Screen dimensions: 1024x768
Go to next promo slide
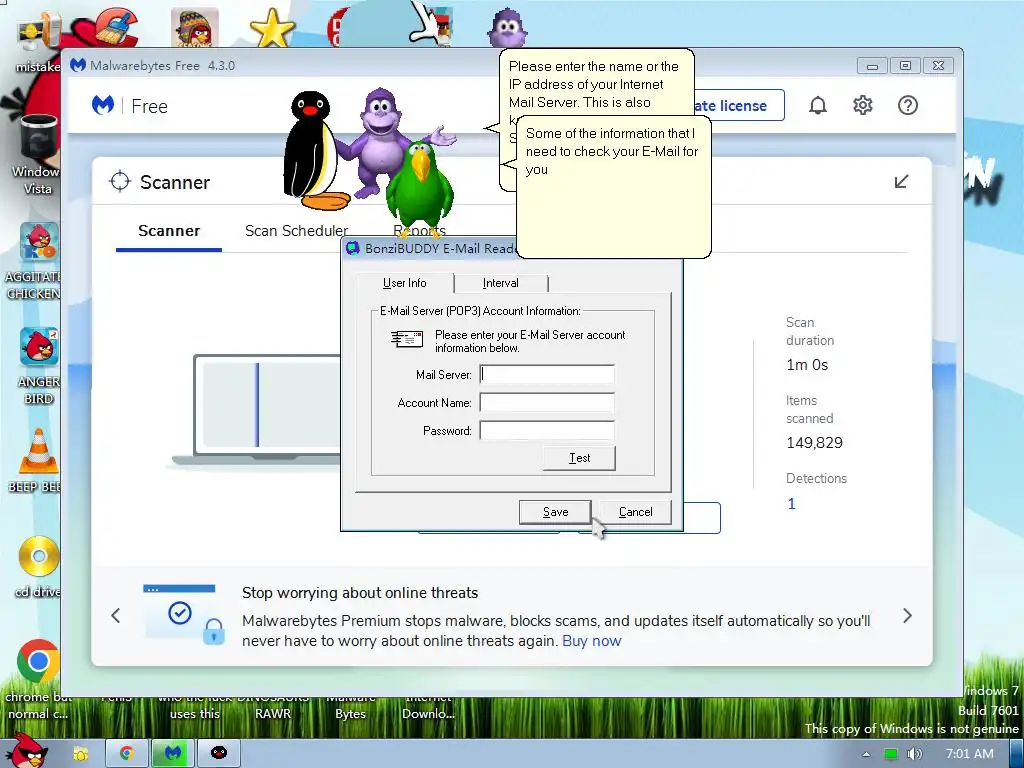tap(907, 615)
